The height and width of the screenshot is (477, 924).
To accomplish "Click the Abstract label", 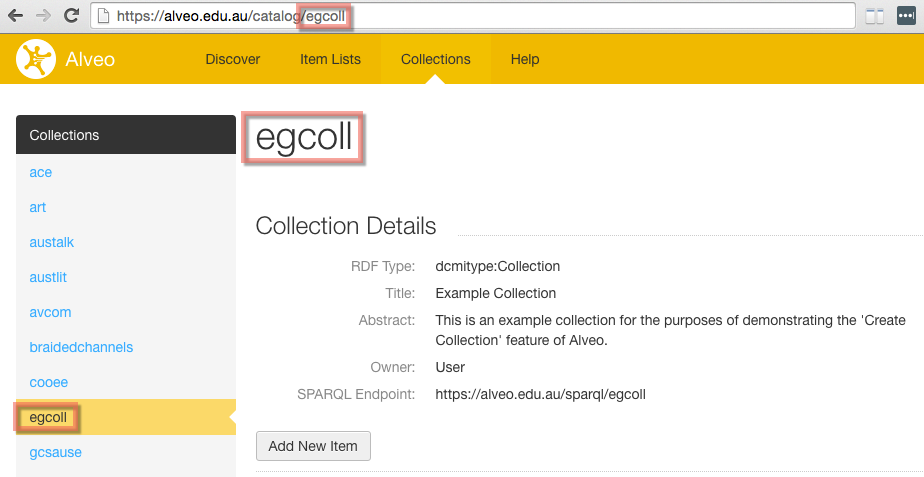I will (x=387, y=320).
